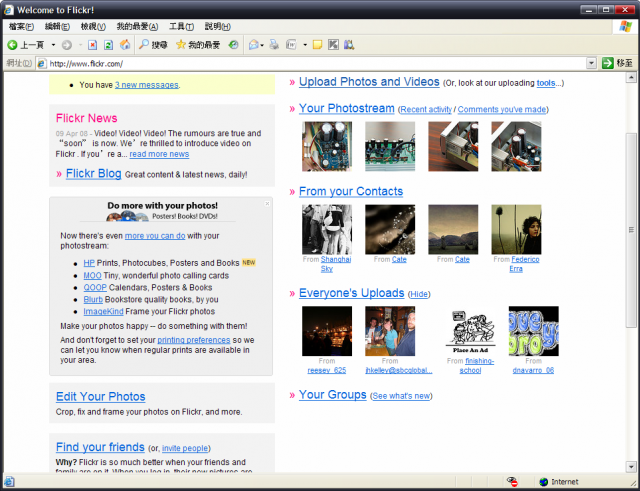640x491 pixels.
Task: Open Upload Photos and Videos link
Action: tap(369, 82)
